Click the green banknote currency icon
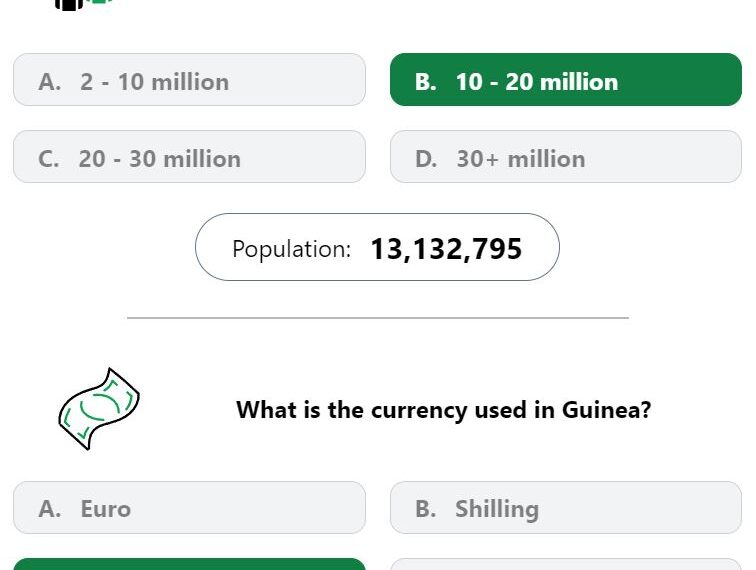The width and height of the screenshot is (756, 570). point(99,409)
